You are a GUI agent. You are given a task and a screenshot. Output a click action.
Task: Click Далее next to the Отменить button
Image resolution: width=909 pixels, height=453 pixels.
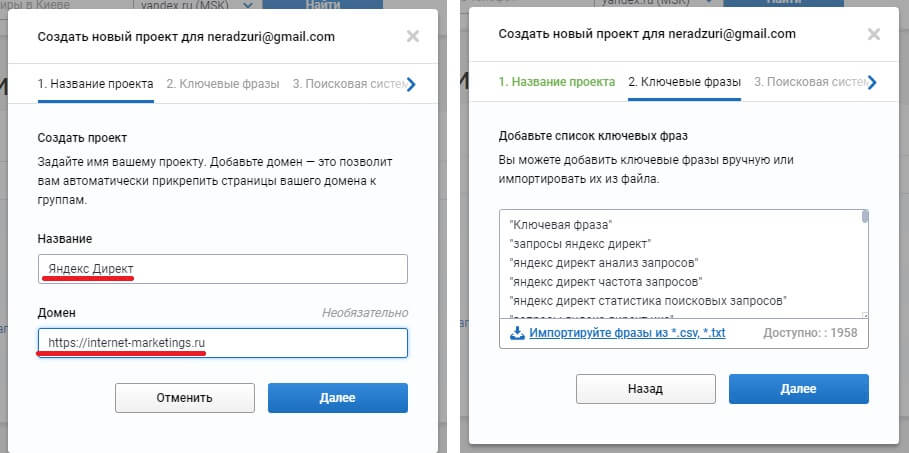[x=337, y=398]
